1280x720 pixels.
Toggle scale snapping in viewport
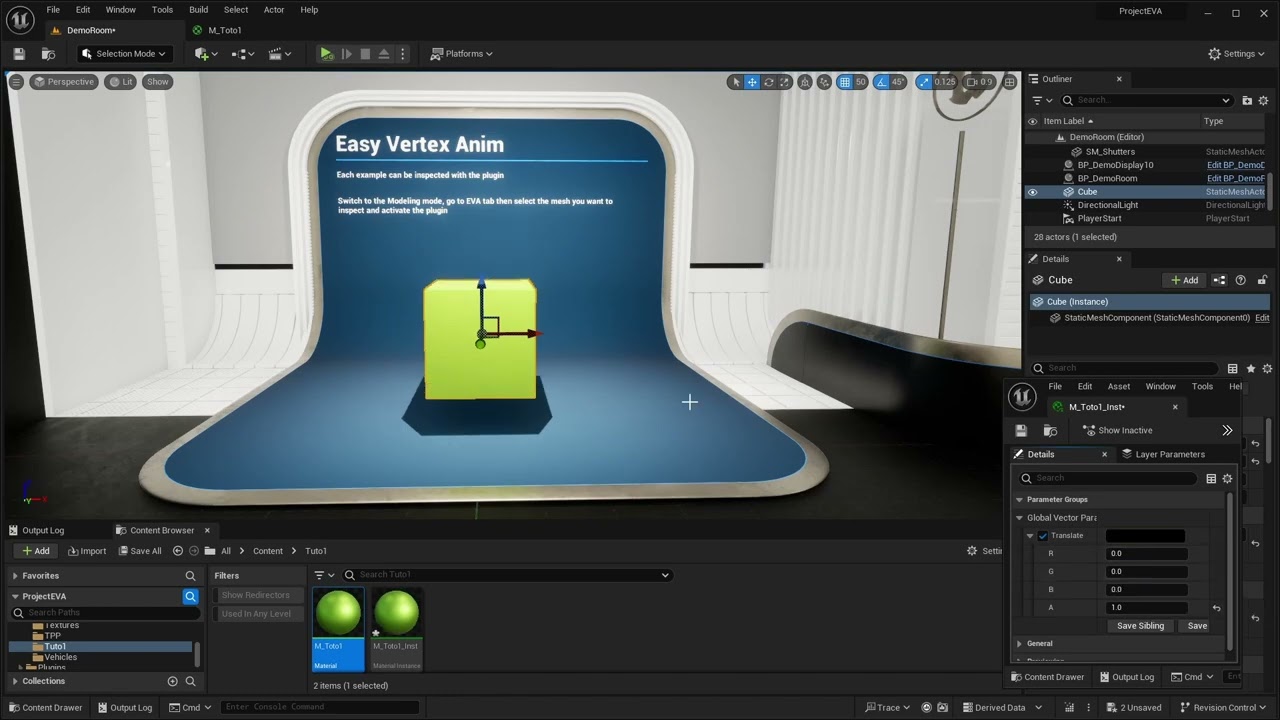click(924, 82)
